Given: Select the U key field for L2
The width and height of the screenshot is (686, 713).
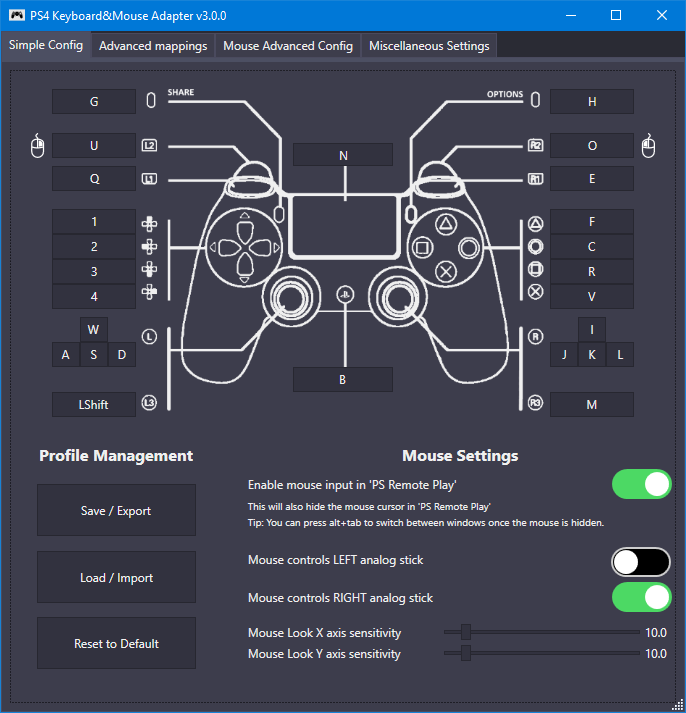Looking at the screenshot, I should coord(94,146).
